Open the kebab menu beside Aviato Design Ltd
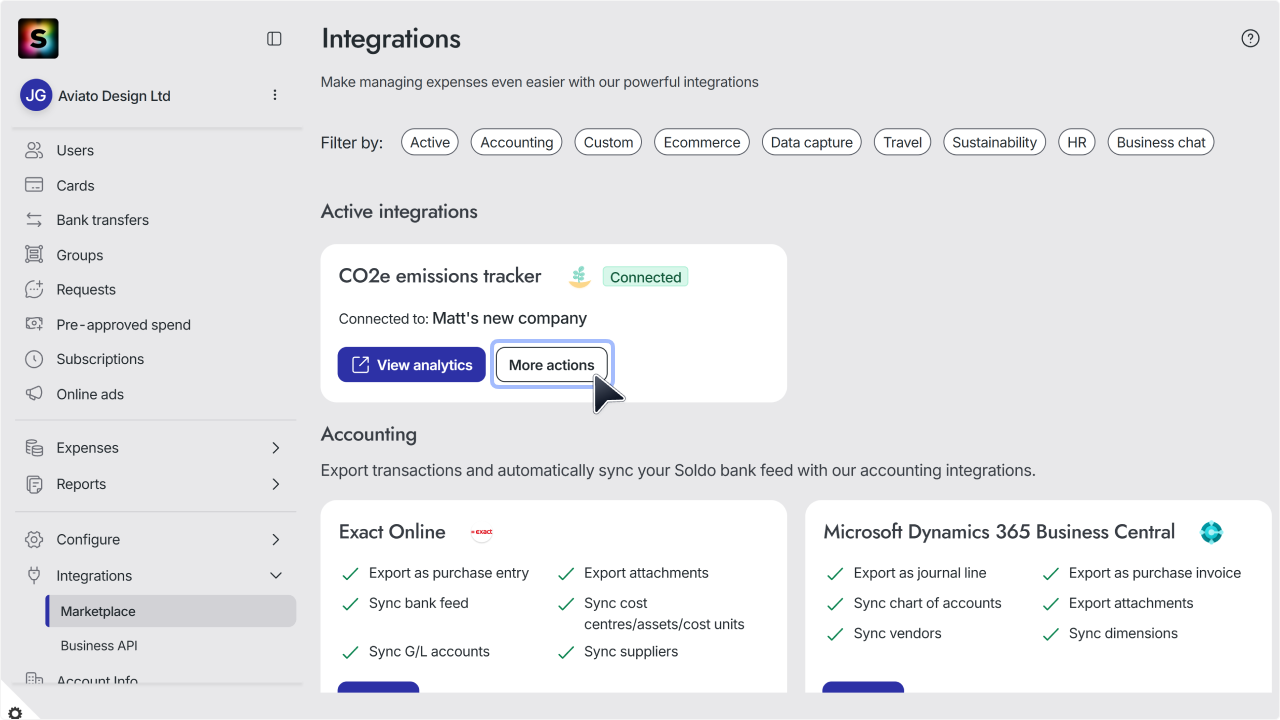 275,95
